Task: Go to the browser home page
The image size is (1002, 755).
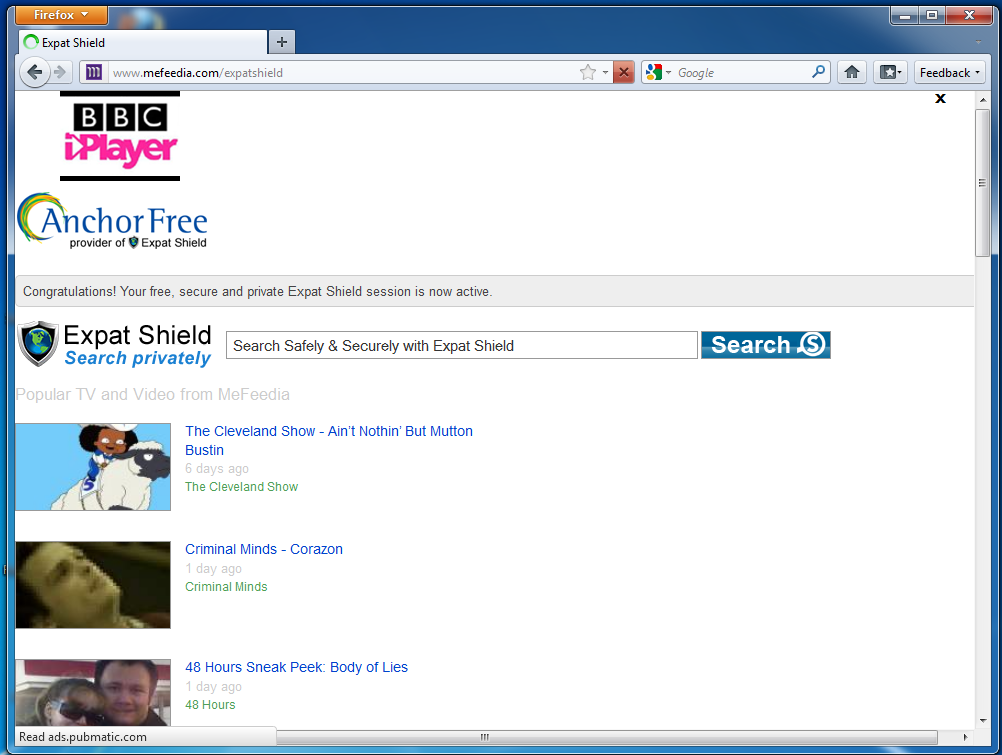Action: 852,72
